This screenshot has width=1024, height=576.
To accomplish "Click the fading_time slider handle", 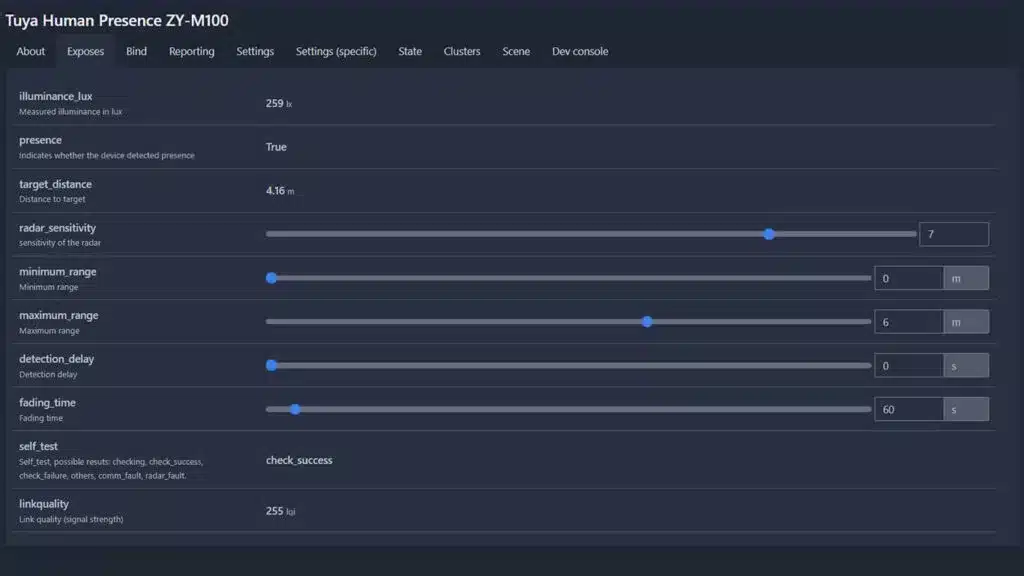I will [295, 409].
